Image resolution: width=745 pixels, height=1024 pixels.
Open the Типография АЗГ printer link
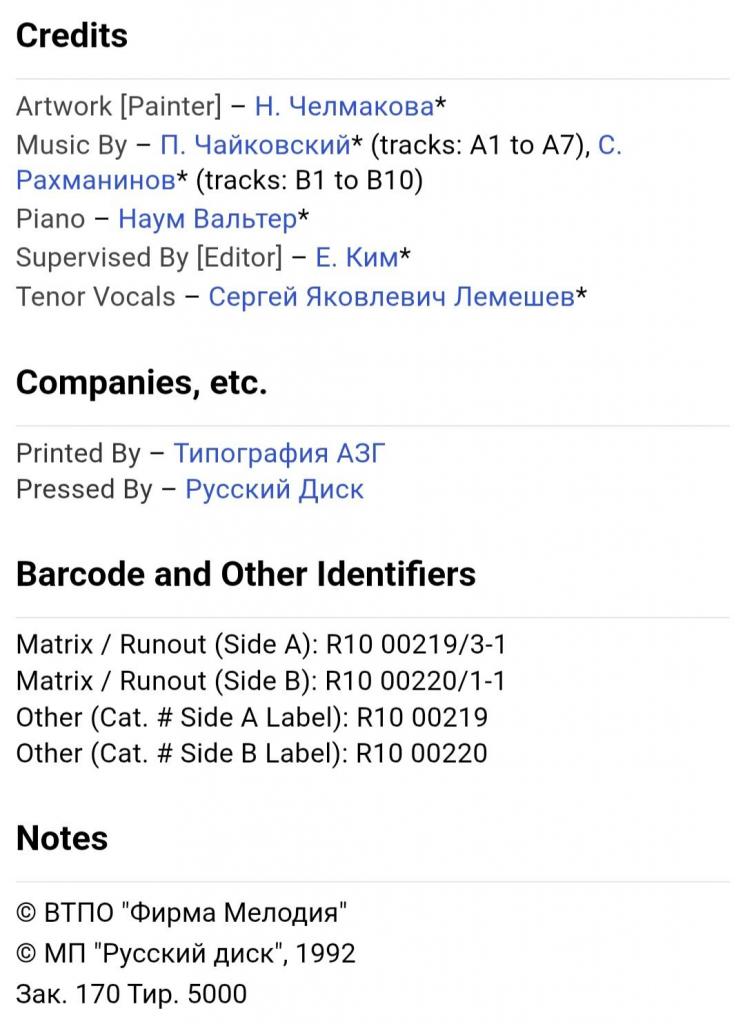point(279,454)
